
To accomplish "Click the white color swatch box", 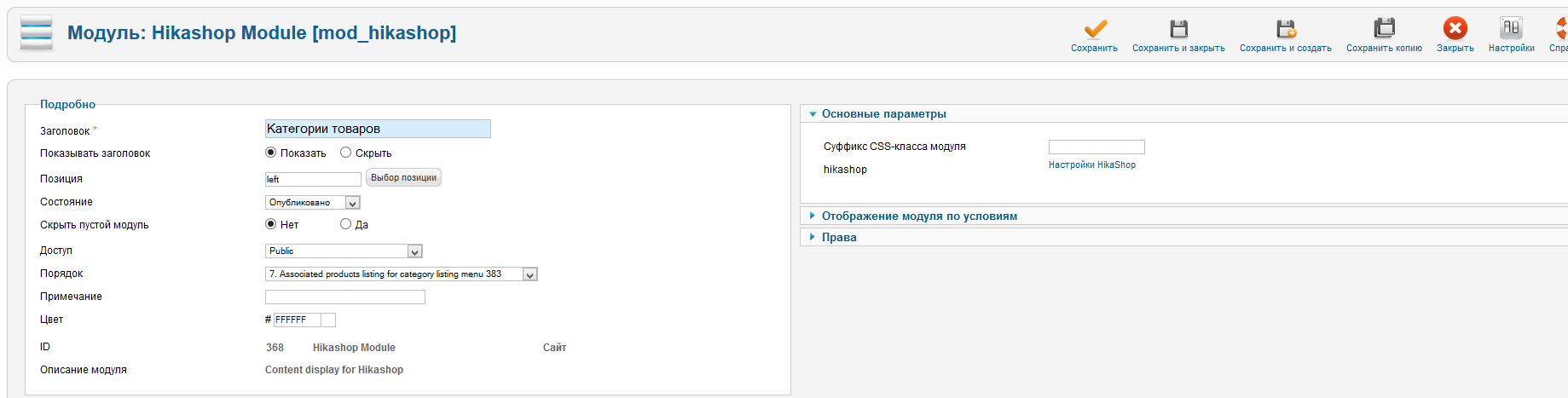I will click(328, 320).
